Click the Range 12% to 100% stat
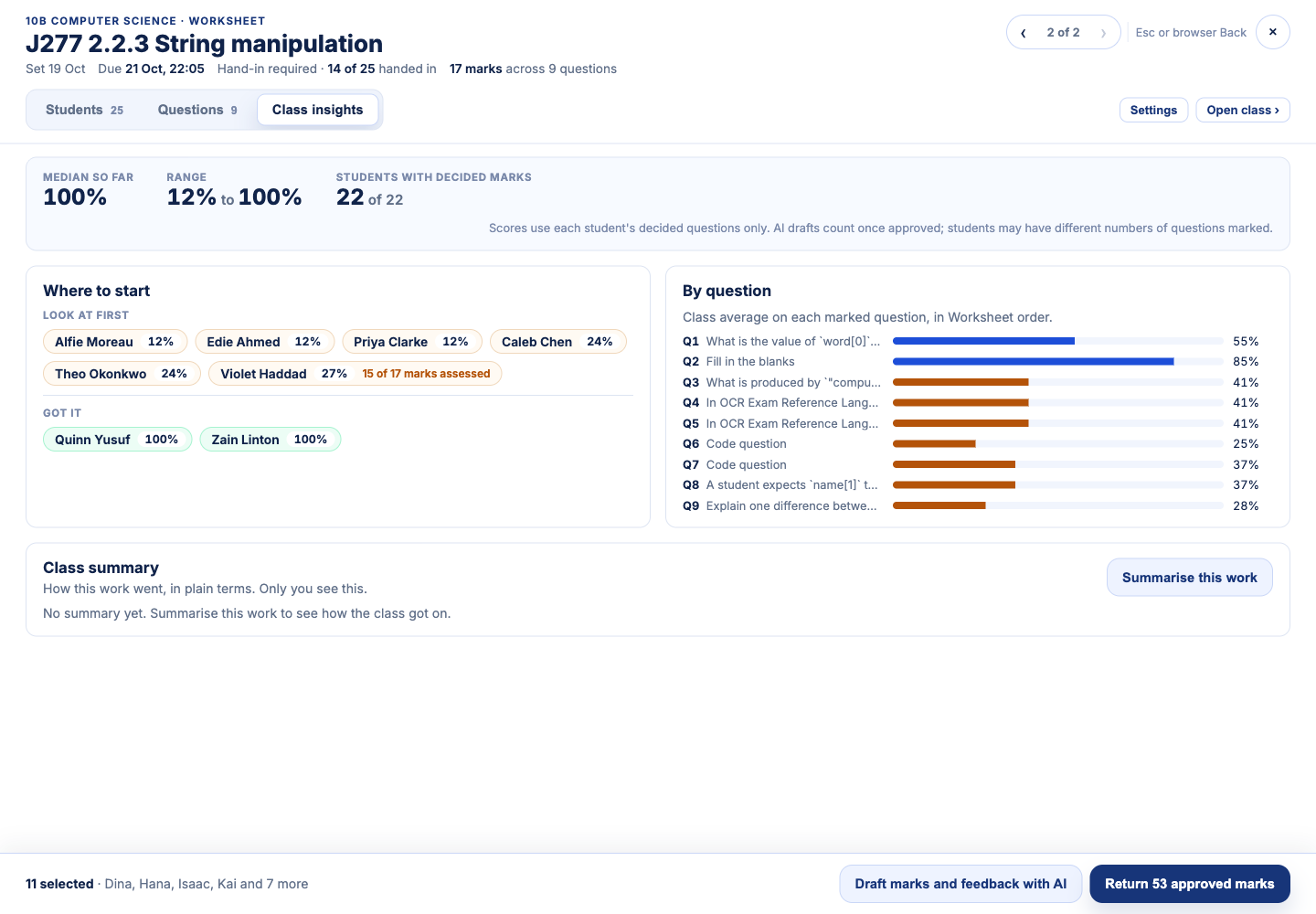This screenshot has width=1316, height=914. click(x=234, y=190)
